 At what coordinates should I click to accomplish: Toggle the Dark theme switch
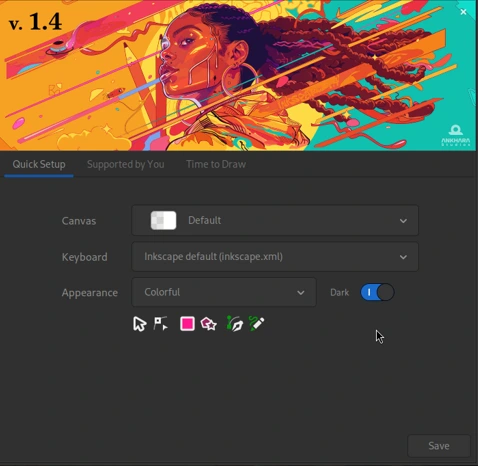coord(377,292)
